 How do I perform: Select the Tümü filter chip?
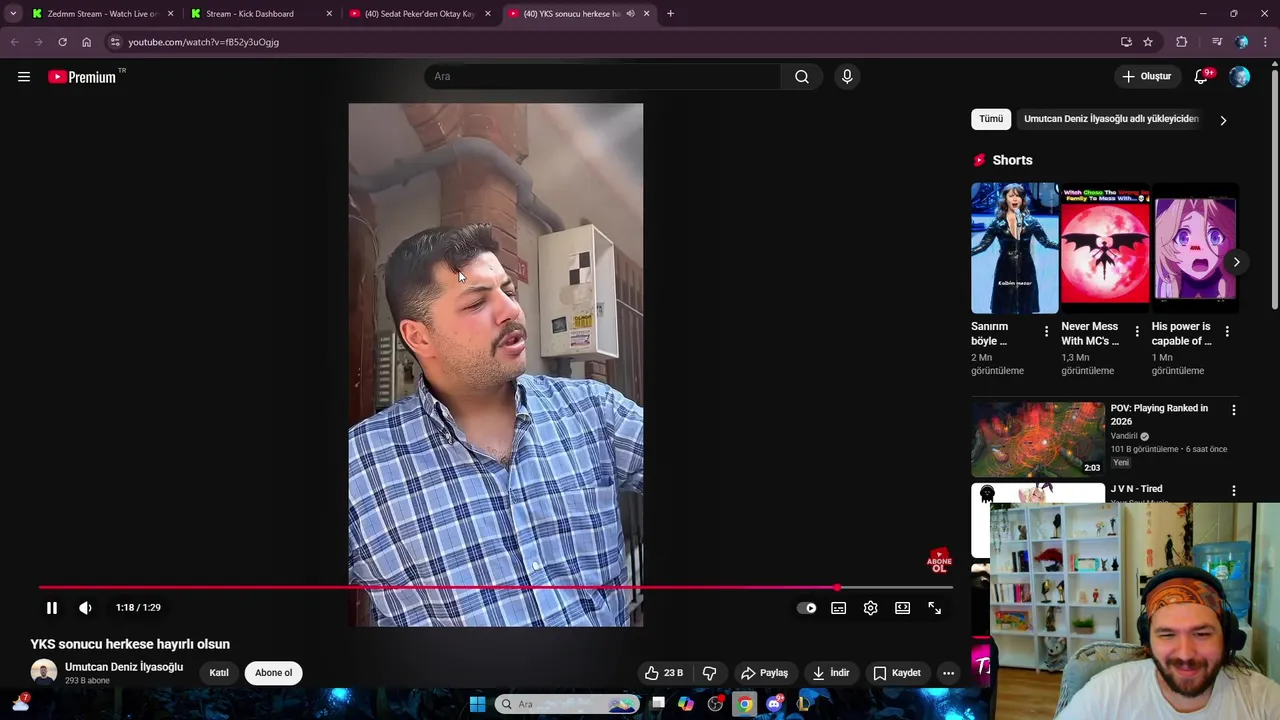991,119
